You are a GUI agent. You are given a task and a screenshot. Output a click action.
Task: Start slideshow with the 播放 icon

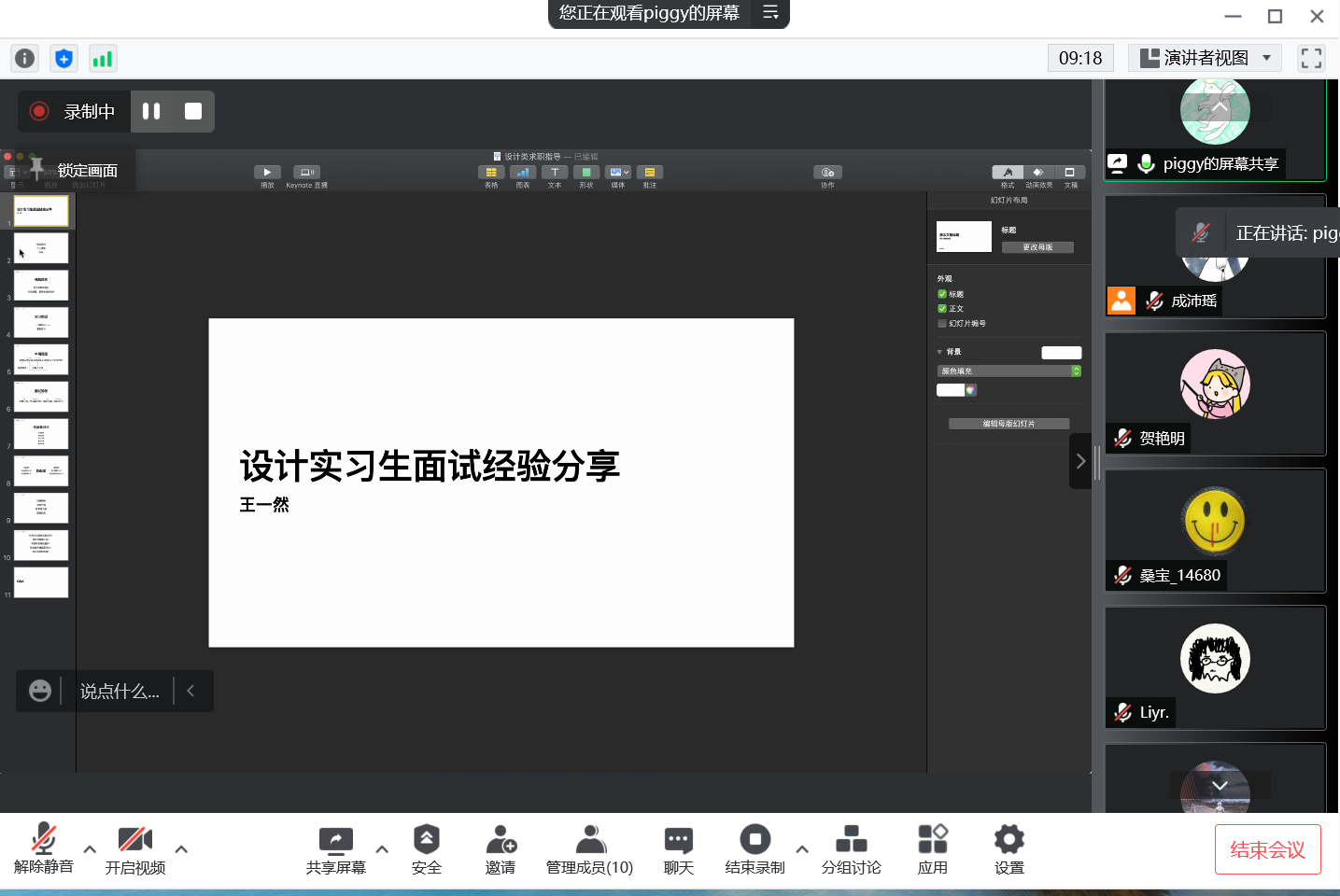267,172
